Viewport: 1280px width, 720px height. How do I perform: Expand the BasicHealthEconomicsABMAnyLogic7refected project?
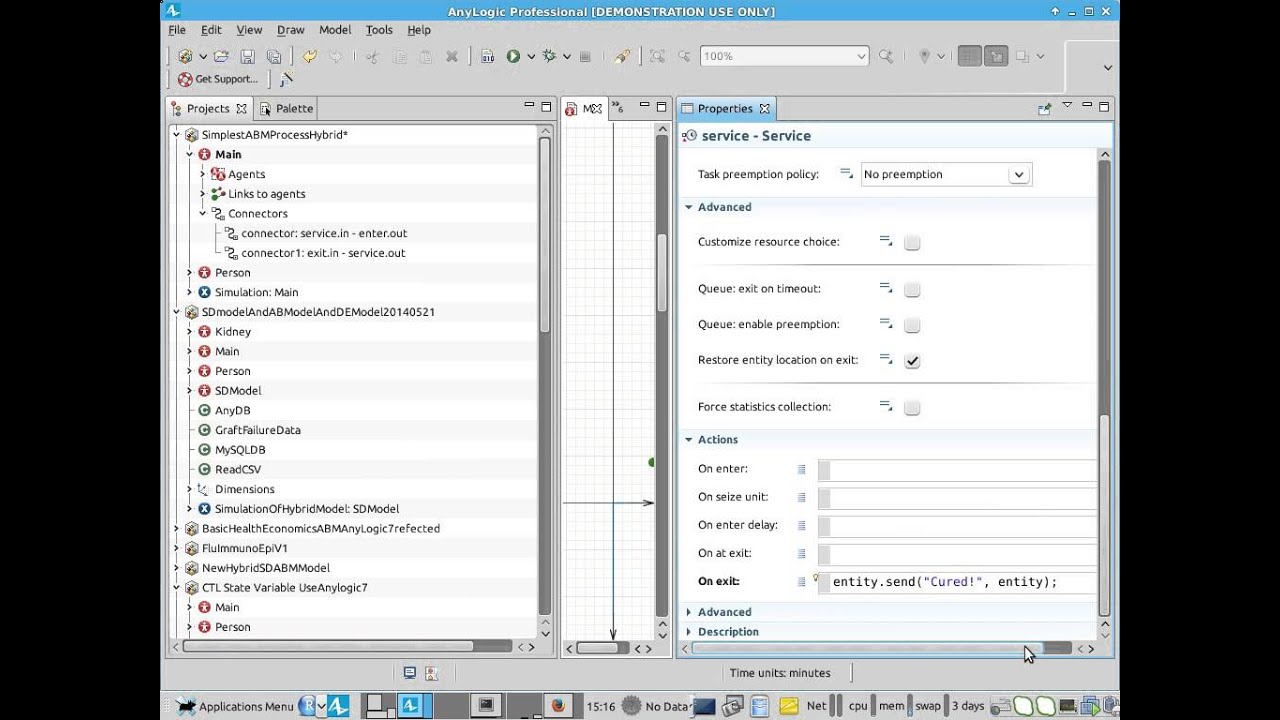177,528
